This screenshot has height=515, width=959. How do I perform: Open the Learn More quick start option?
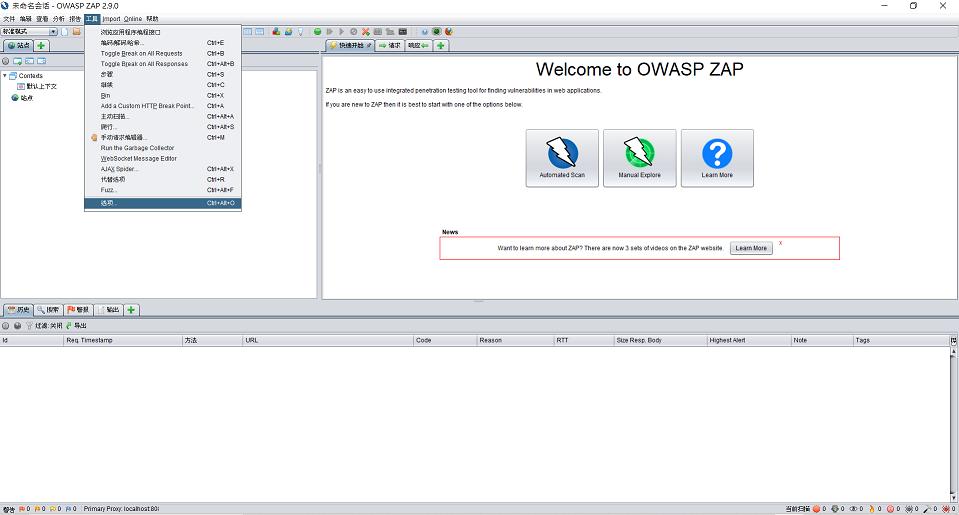pyautogui.click(x=717, y=158)
